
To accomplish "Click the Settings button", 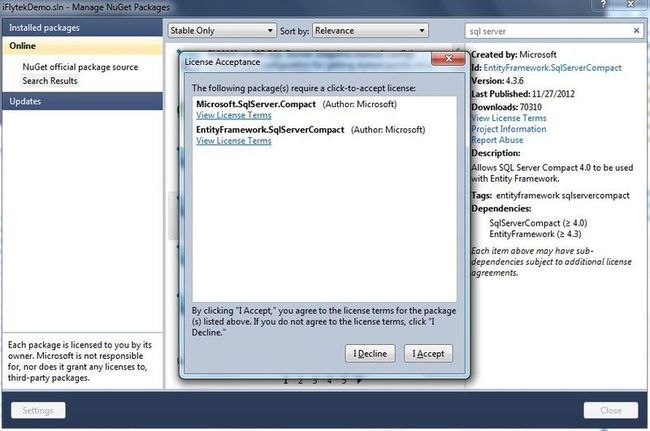I will (38, 410).
